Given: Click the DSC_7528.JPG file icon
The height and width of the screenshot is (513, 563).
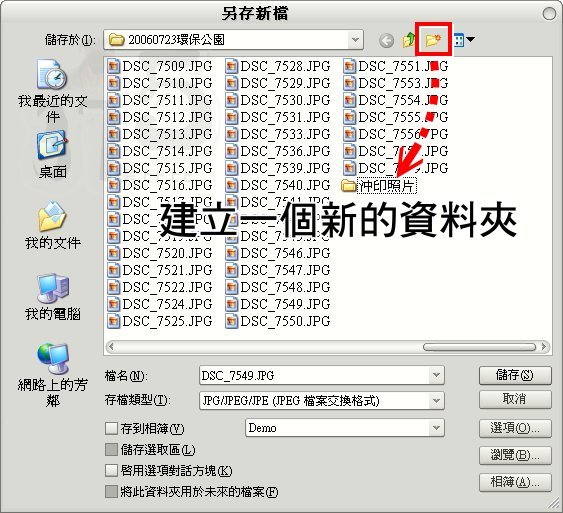Looking at the screenshot, I should (231, 66).
